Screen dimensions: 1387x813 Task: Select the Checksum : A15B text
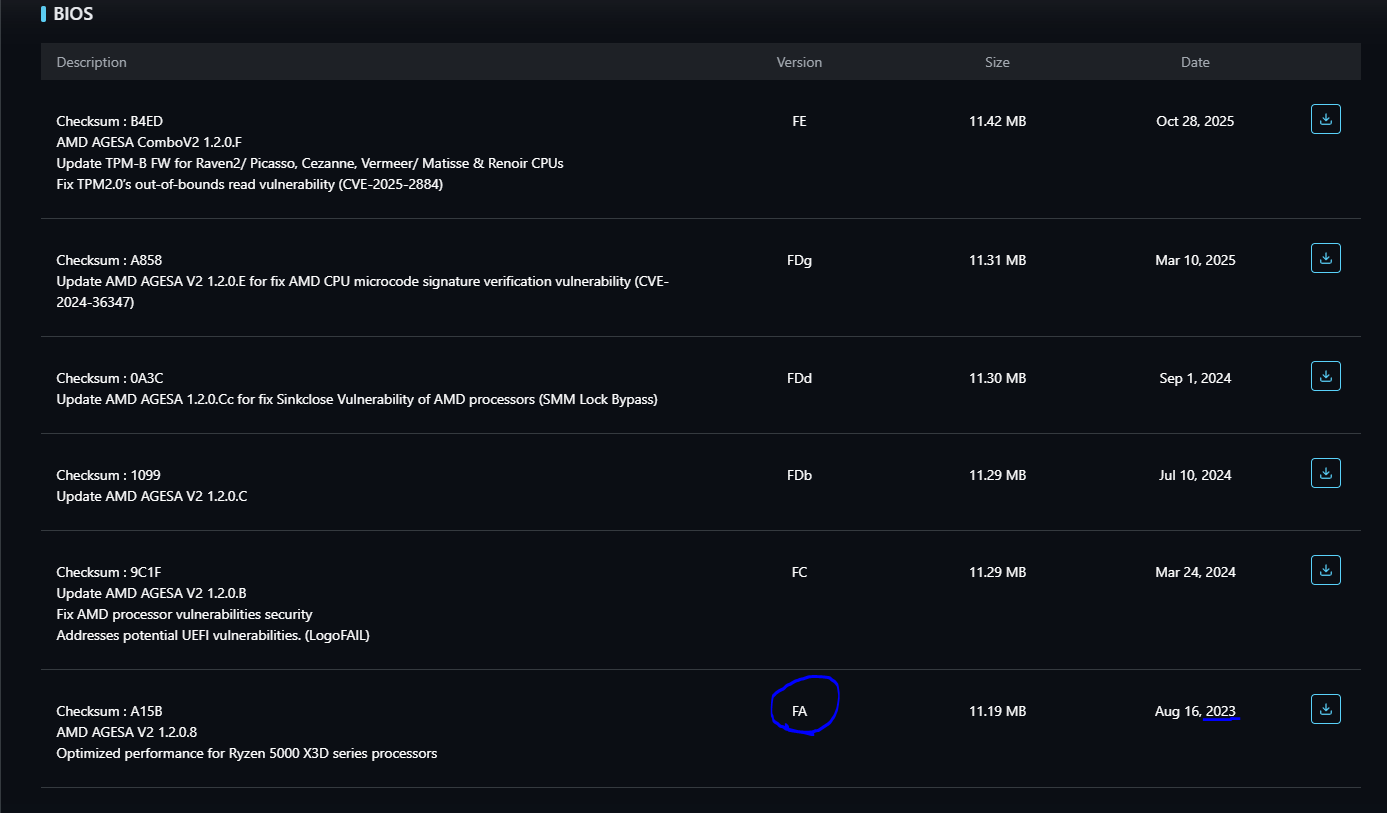tap(109, 711)
